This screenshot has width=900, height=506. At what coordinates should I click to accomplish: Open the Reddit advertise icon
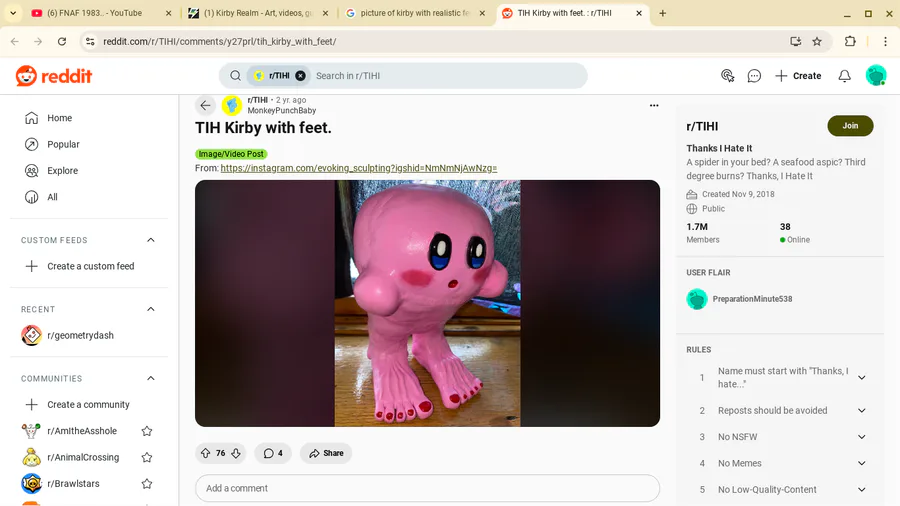click(x=727, y=76)
